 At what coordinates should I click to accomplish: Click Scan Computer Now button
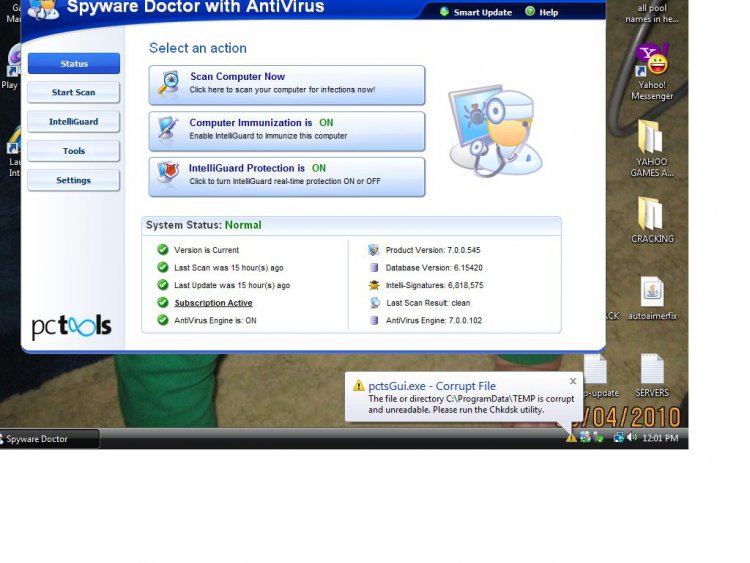tap(287, 85)
